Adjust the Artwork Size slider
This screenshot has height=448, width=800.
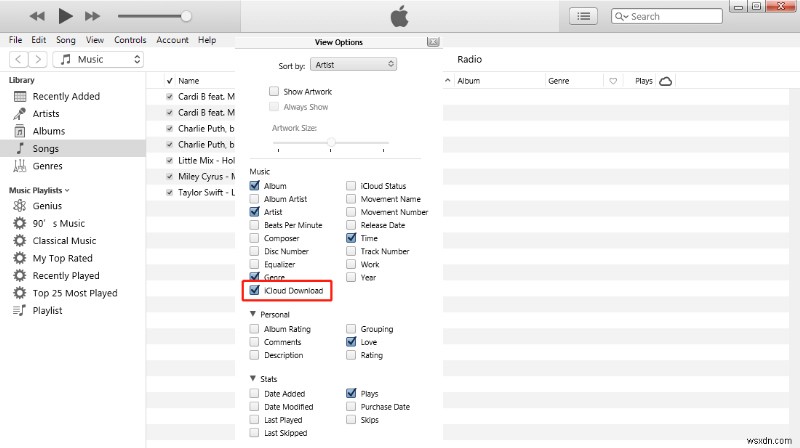click(331, 142)
